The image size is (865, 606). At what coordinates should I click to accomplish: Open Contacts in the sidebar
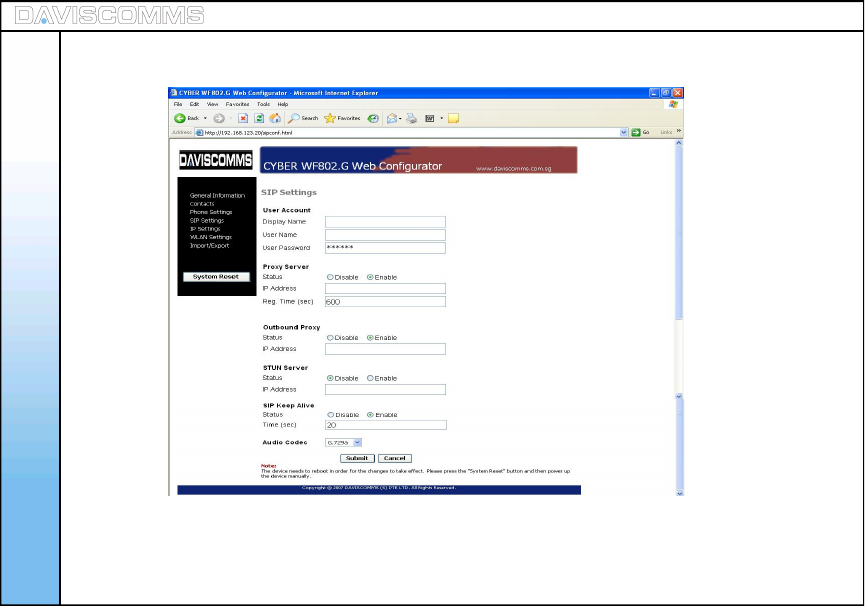pyautogui.click(x=202, y=204)
